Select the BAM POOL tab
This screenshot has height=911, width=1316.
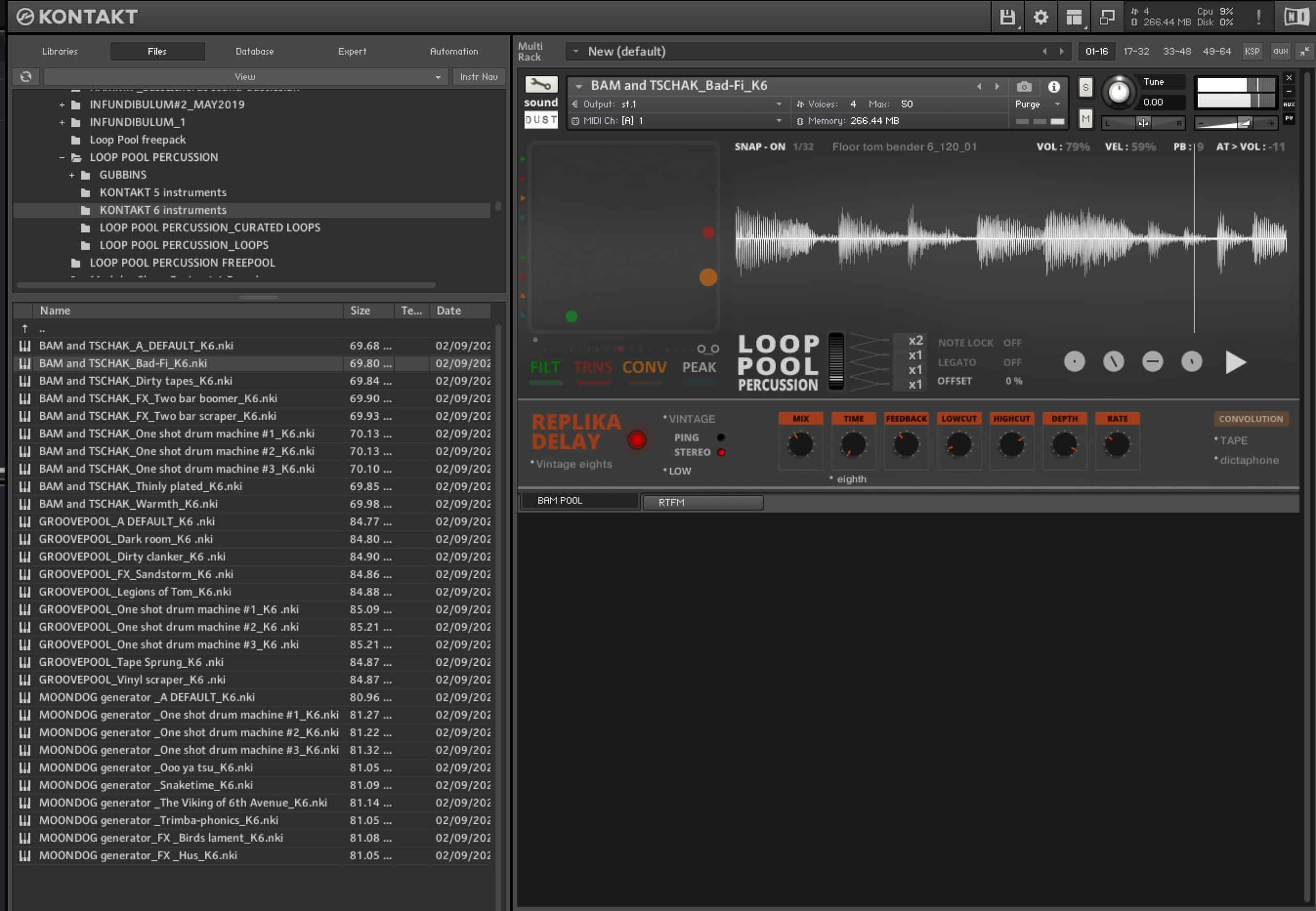579,500
